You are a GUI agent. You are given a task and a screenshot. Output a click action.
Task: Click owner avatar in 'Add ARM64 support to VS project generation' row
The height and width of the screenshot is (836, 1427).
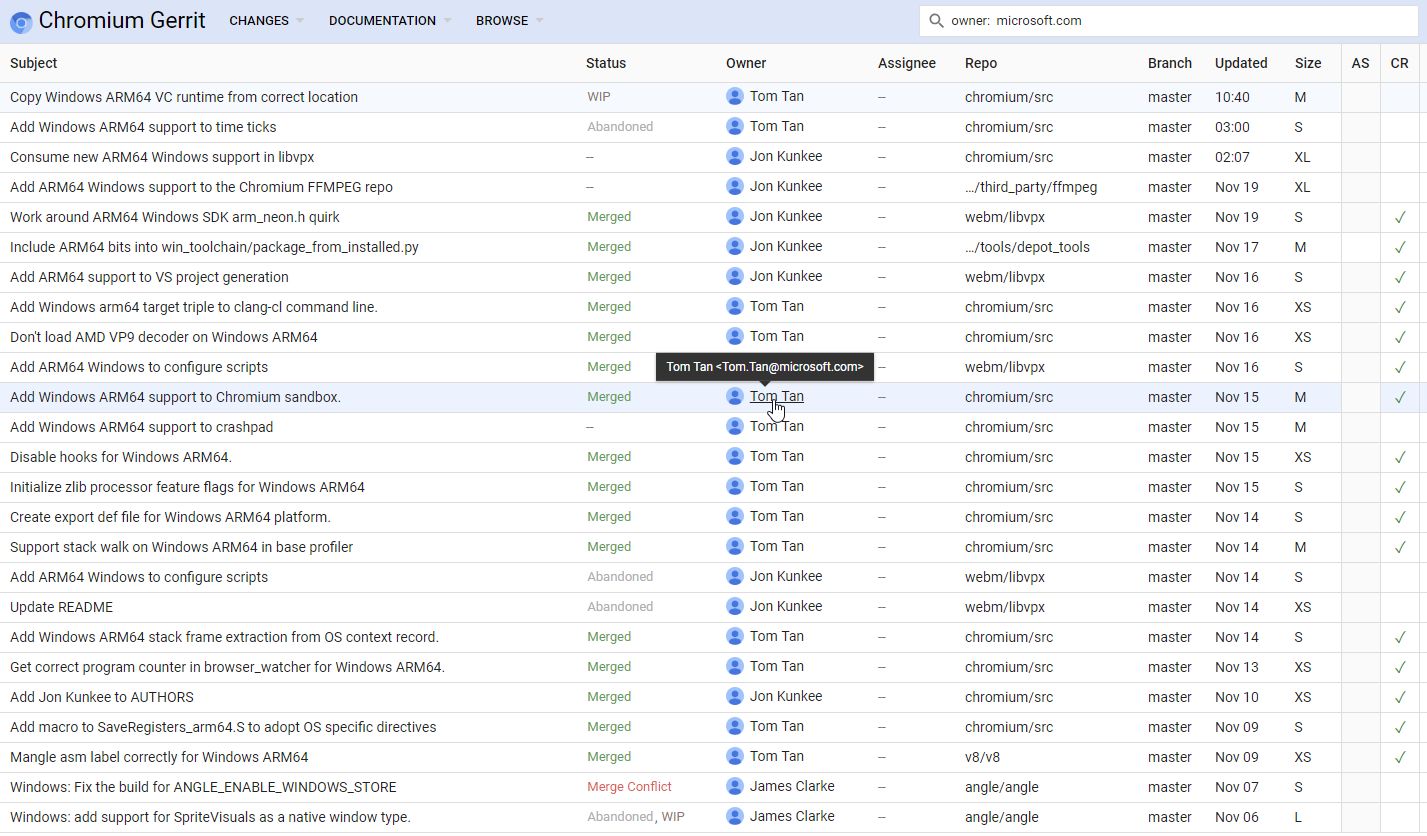pos(735,277)
